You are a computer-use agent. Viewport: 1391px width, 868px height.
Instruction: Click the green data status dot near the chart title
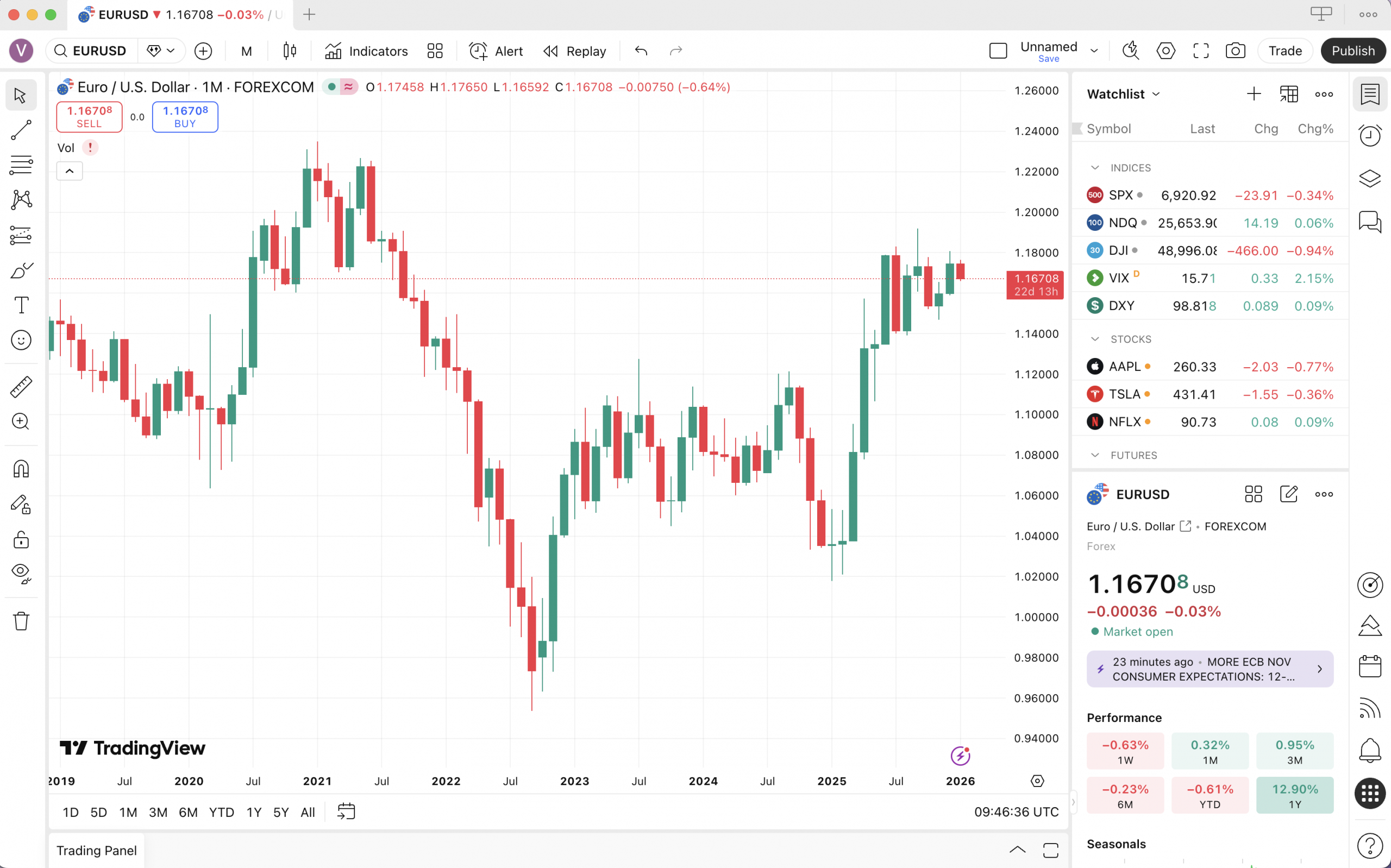tap(332, 87)
